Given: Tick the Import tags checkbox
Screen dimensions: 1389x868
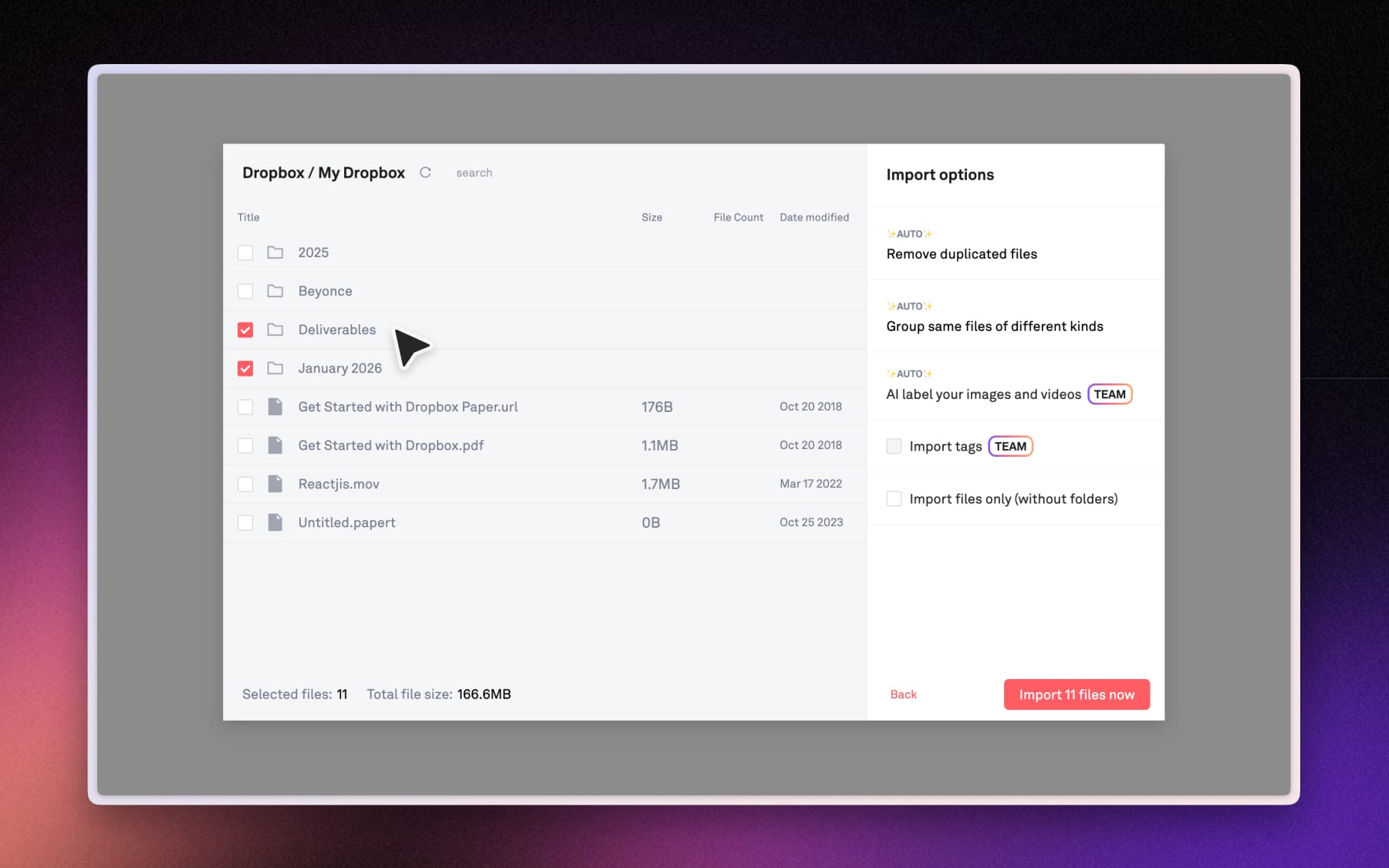Looking at the screenshot, I should (x=894, y=447).
